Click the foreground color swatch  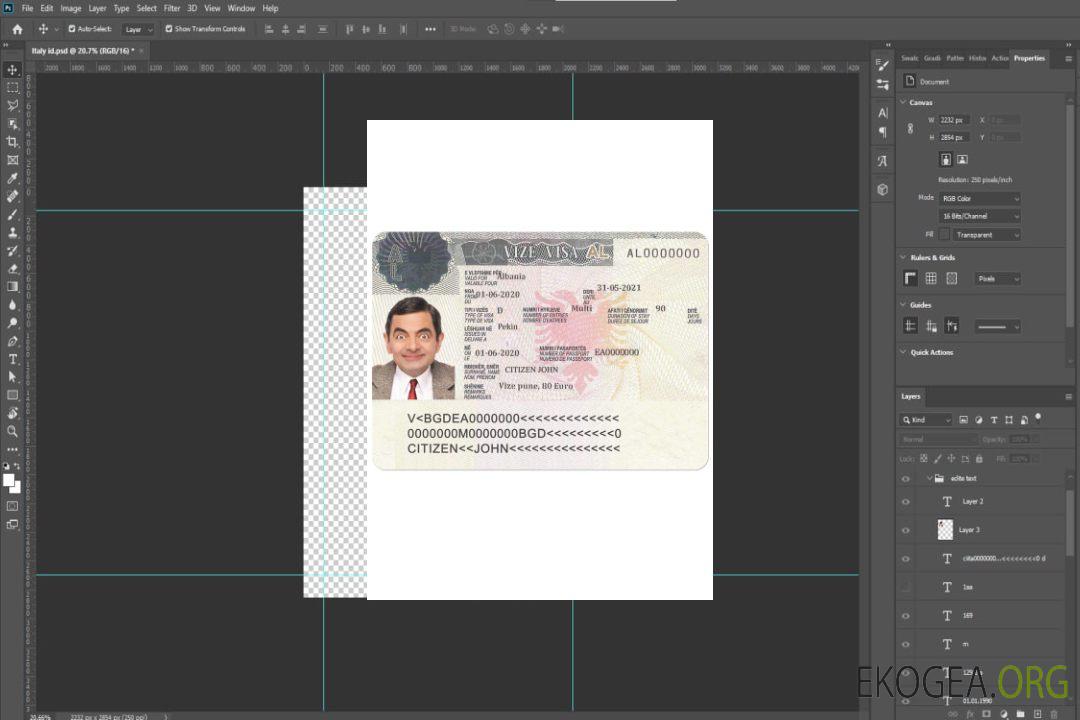[x=9, y=480]
